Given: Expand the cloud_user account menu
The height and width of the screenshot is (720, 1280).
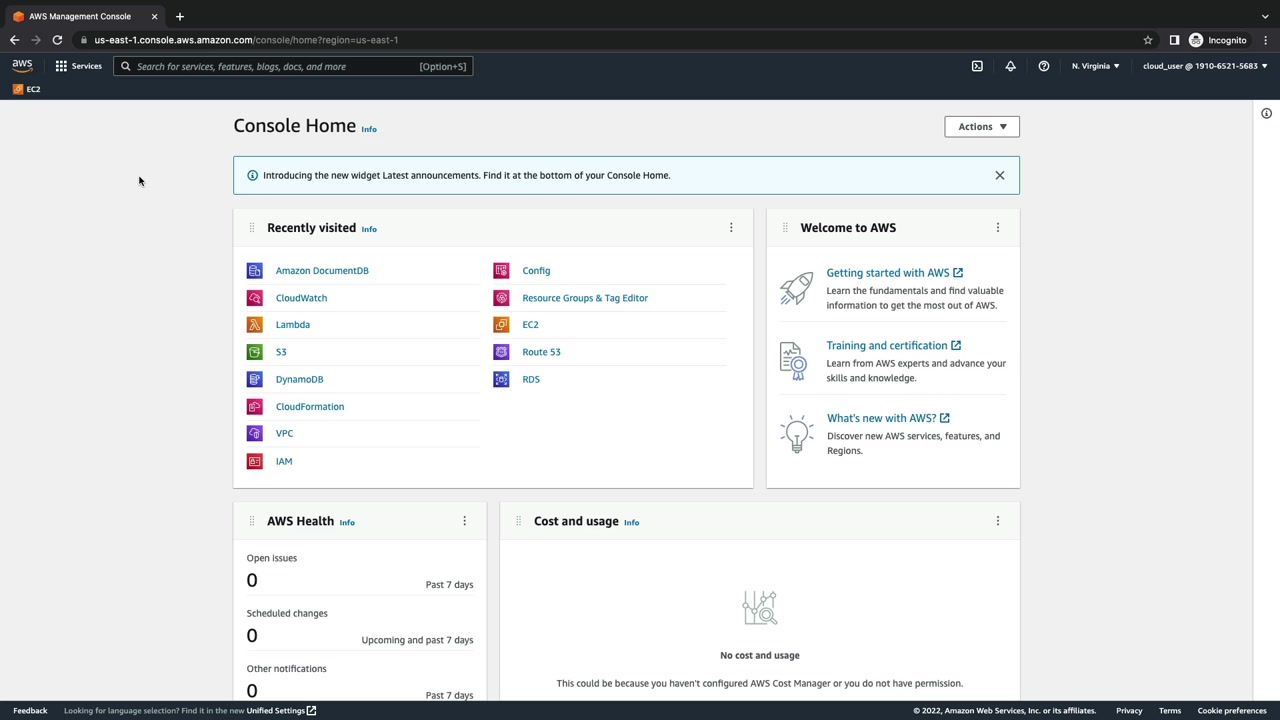Looking at the screenshot, I should [1204, 66].
